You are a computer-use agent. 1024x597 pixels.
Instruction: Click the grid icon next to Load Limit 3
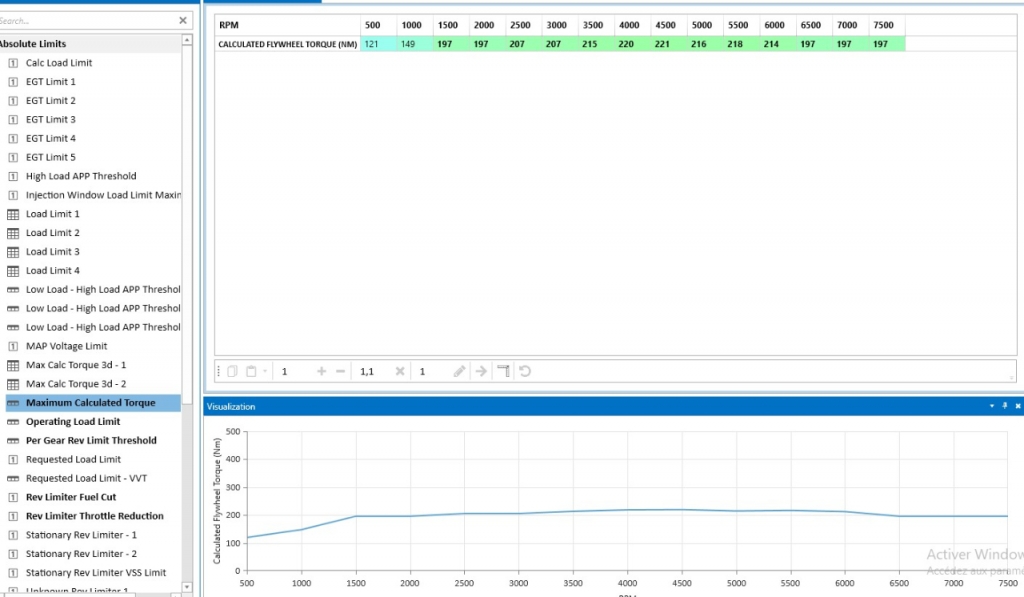point(12,252)
